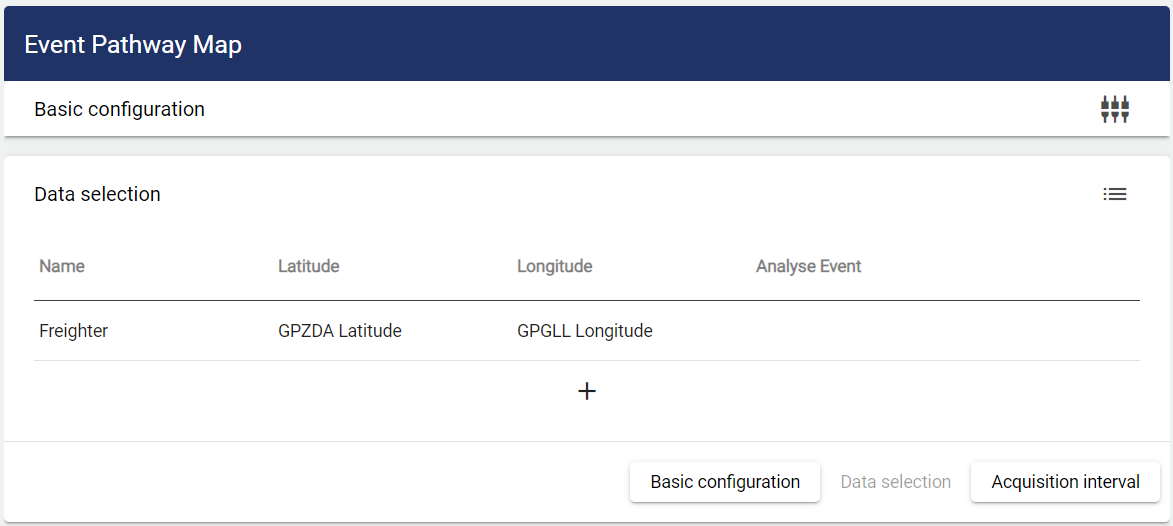Image resolution: width=1173 pixels, height=526 pixels.
Task: Click the Data selection panel title
Action: pyautogui.click(x=97, y=194)
